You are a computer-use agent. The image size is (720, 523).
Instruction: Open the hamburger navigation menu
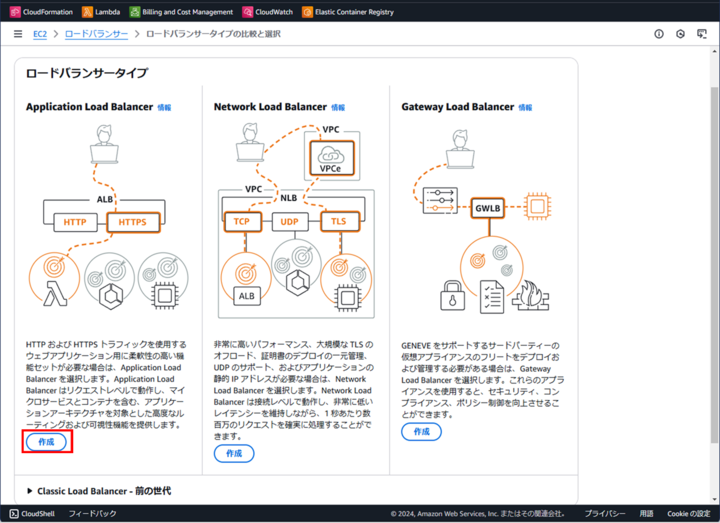pos(18,34)
